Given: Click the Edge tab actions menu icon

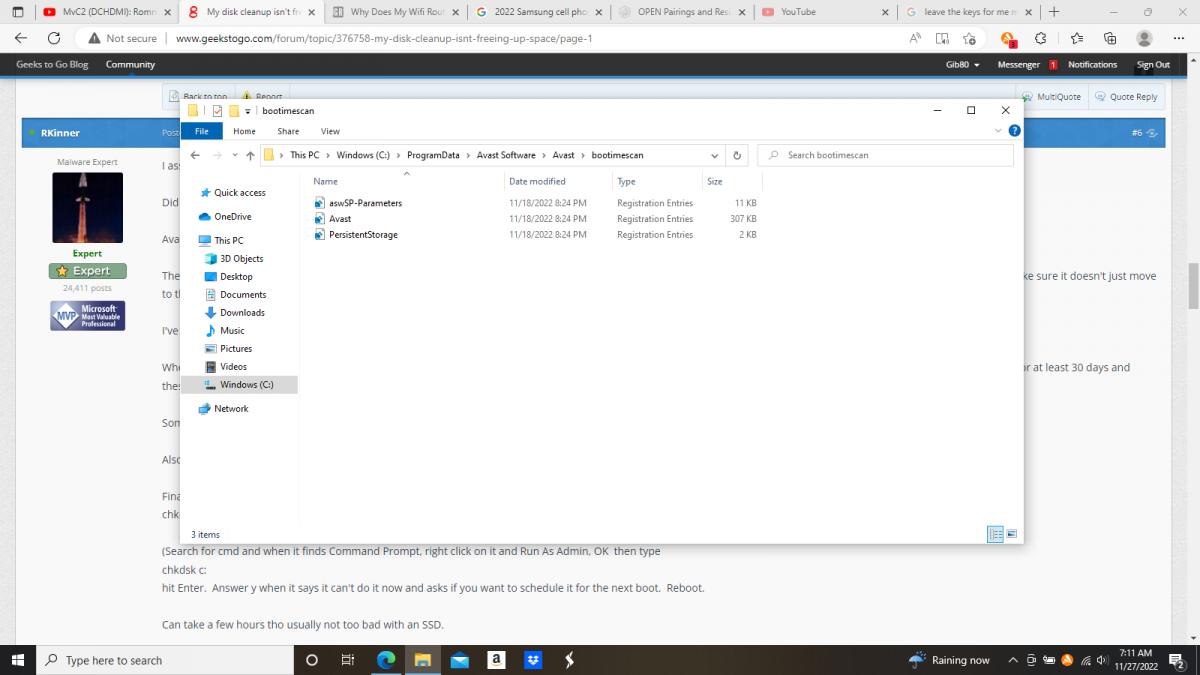Looking at the screenshot, I should 17,12.
